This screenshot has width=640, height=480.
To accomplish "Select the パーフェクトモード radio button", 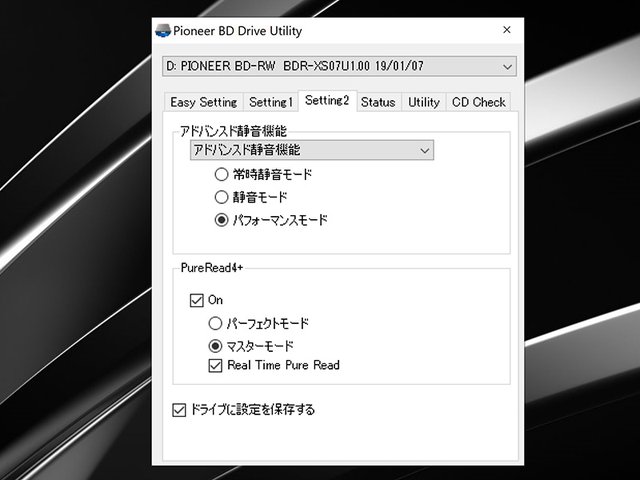I will [x=215, y=324].
